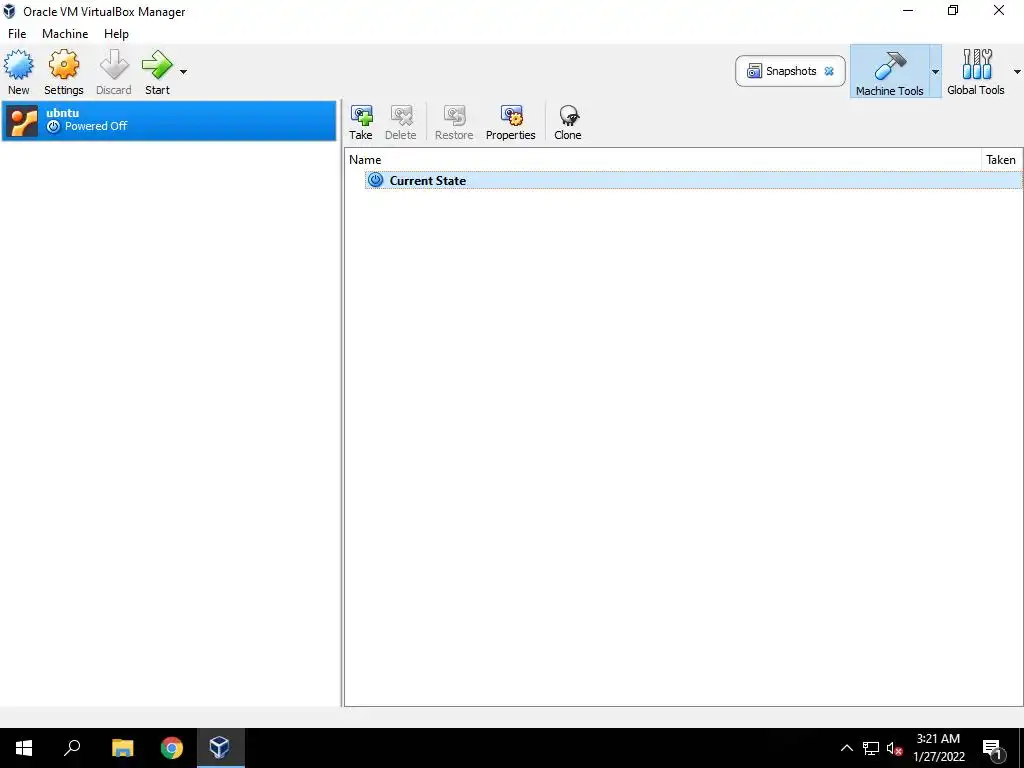Click the muted volume tray icon

point(894,748)
